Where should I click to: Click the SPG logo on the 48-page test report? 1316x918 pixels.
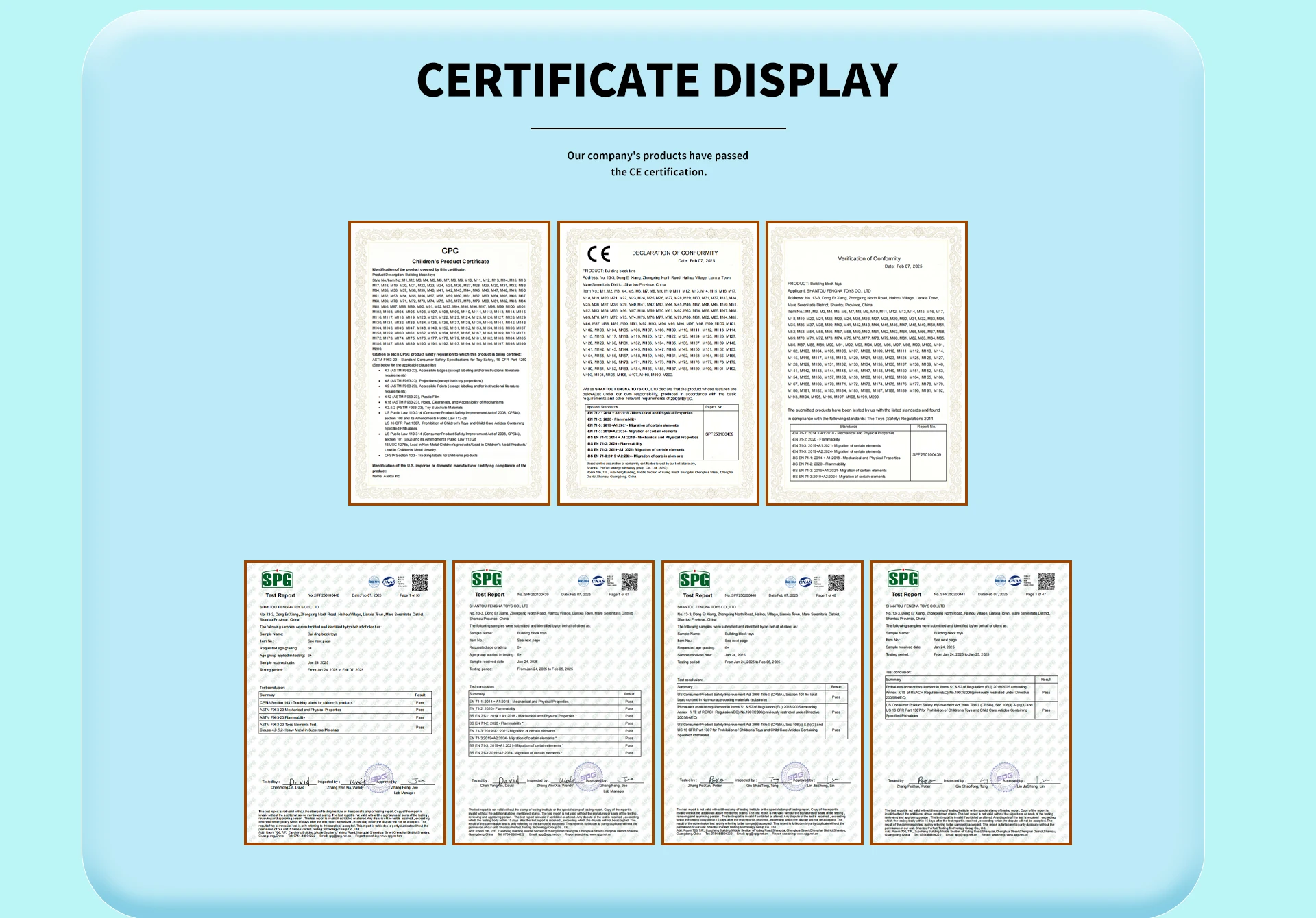tap(694, 580)
